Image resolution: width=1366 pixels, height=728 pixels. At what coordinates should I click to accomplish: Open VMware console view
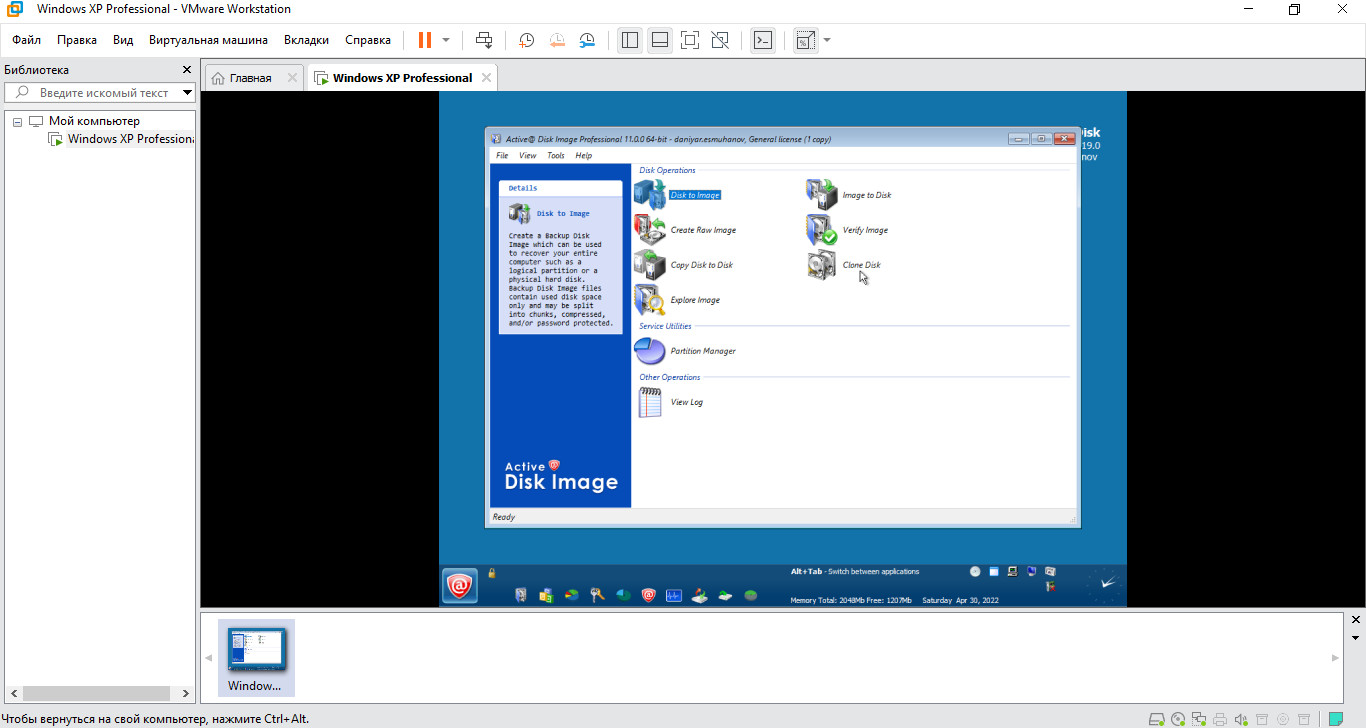[763, 40]
